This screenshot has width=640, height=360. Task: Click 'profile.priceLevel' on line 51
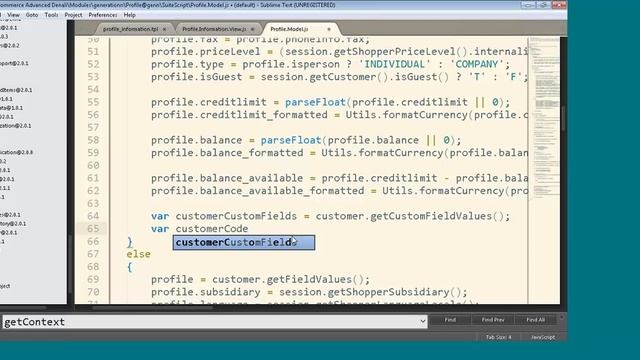coord(206,51)
